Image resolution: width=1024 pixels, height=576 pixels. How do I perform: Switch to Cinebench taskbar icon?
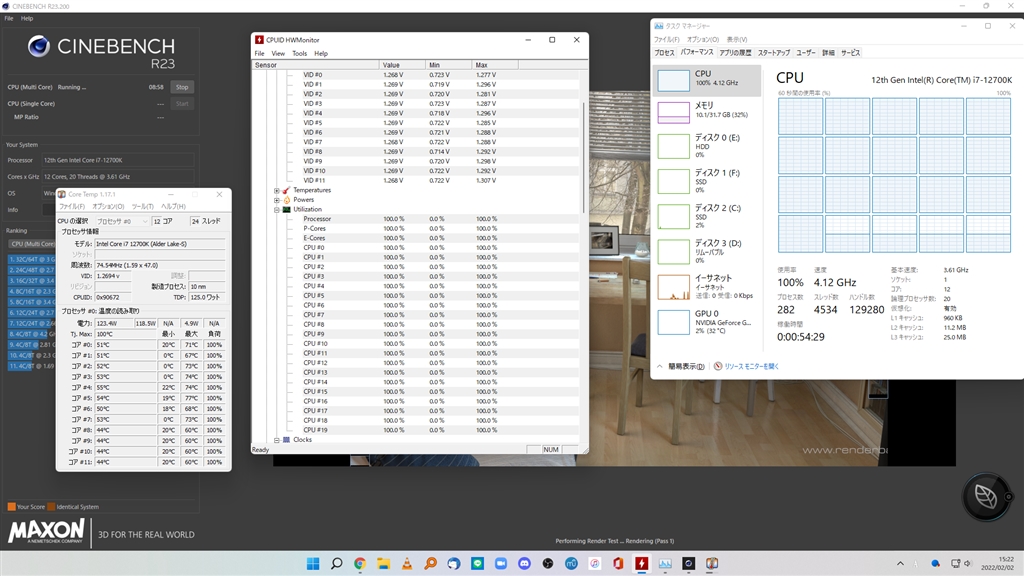tap(689, 563)
